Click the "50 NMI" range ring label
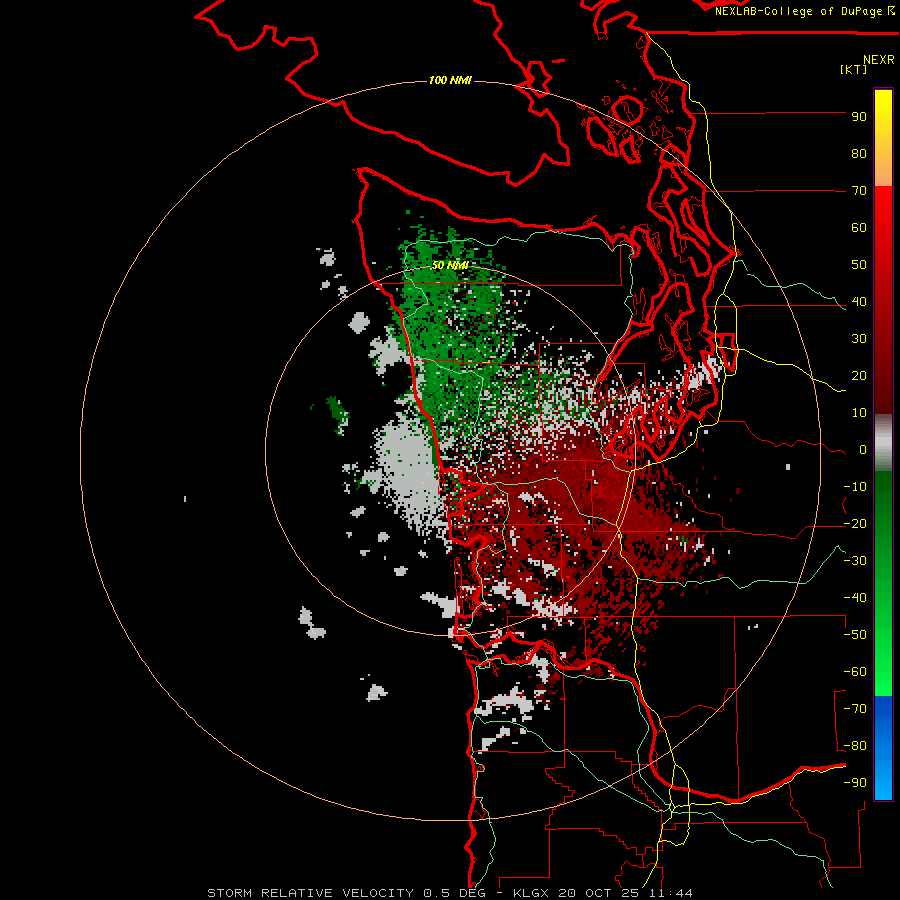This screenshot has width=900, height=900. pos(450,265)
